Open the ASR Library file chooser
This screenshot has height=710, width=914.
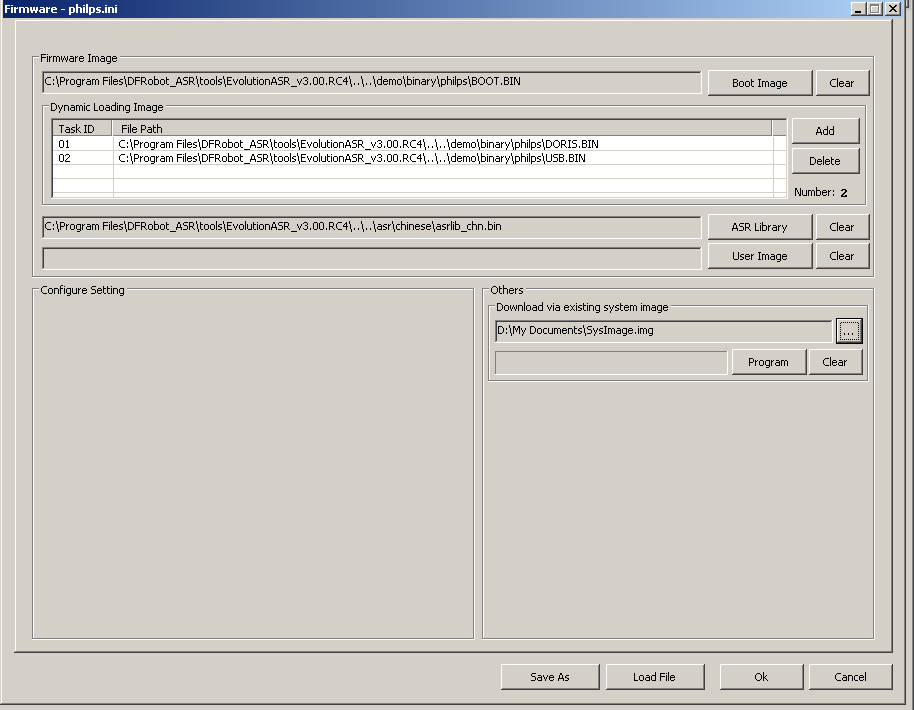tap(760, 227)
